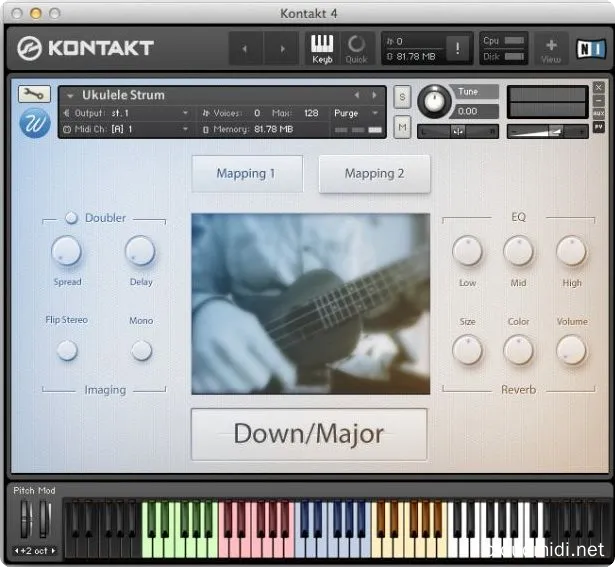Open the Ukulele Strum instrument name dropdown
615x567 pixels.
pyautogui.click(x=71, y=96)
